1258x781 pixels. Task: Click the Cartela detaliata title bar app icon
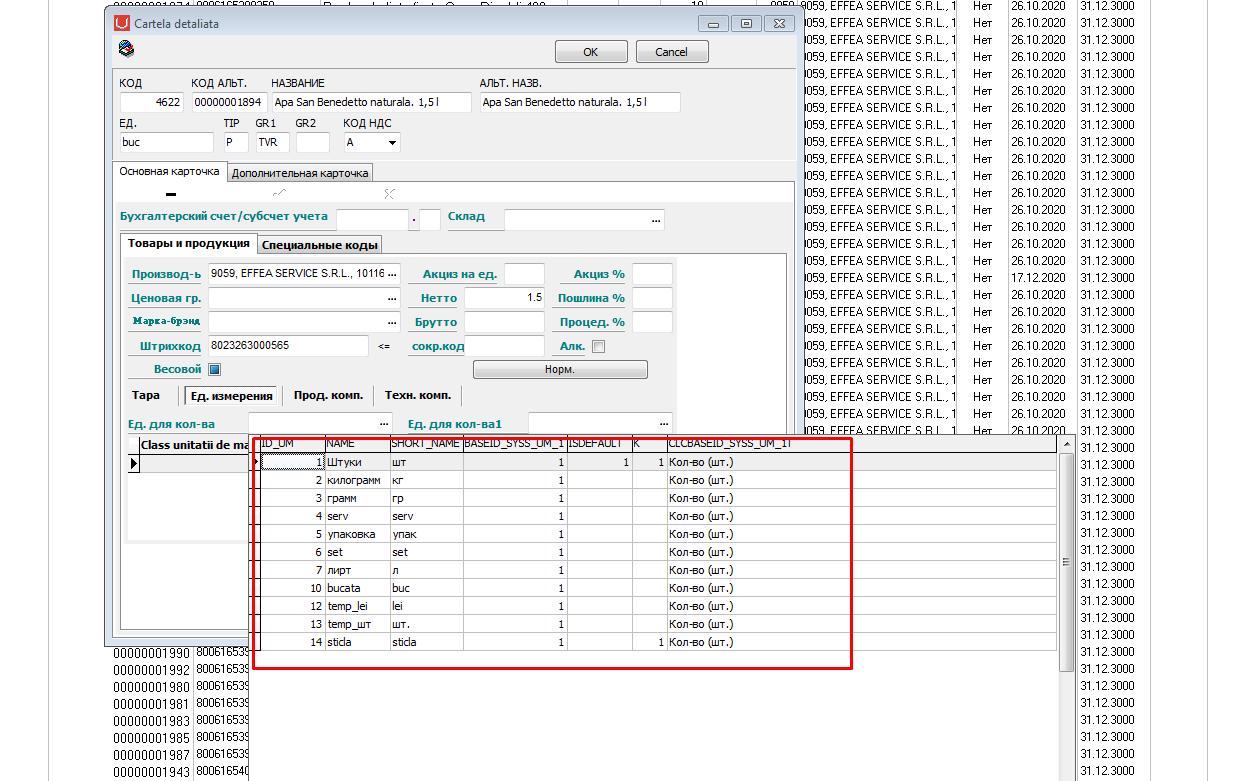point(122,23)
